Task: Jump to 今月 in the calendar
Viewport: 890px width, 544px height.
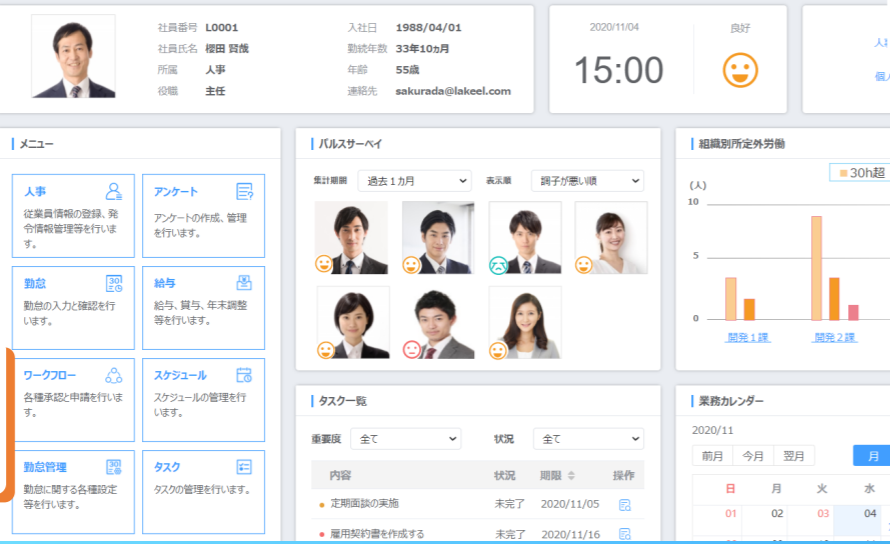Action: [752, 456]
